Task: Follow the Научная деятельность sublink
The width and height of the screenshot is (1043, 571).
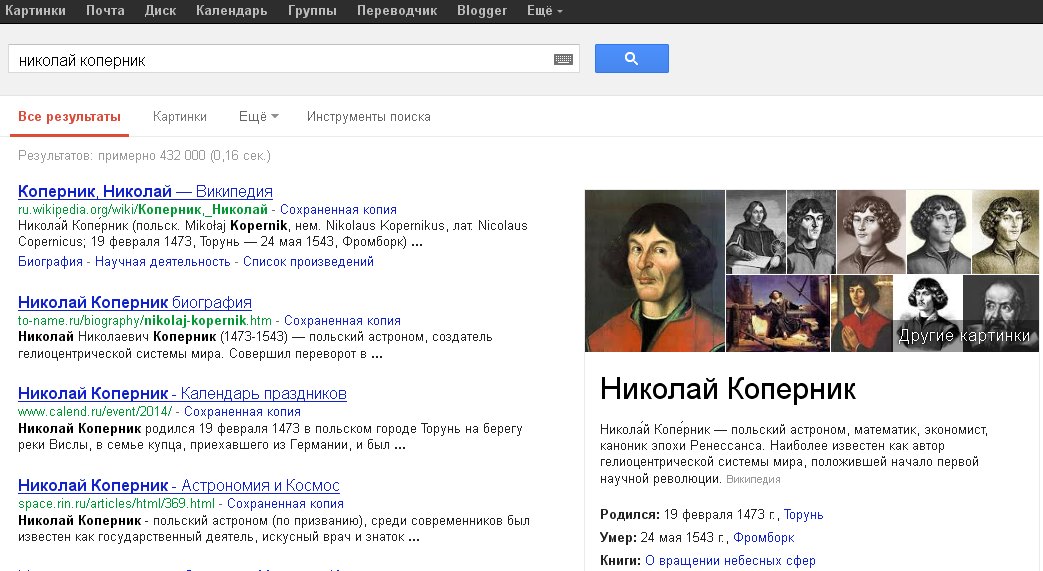Action: (x=163, y=262)
